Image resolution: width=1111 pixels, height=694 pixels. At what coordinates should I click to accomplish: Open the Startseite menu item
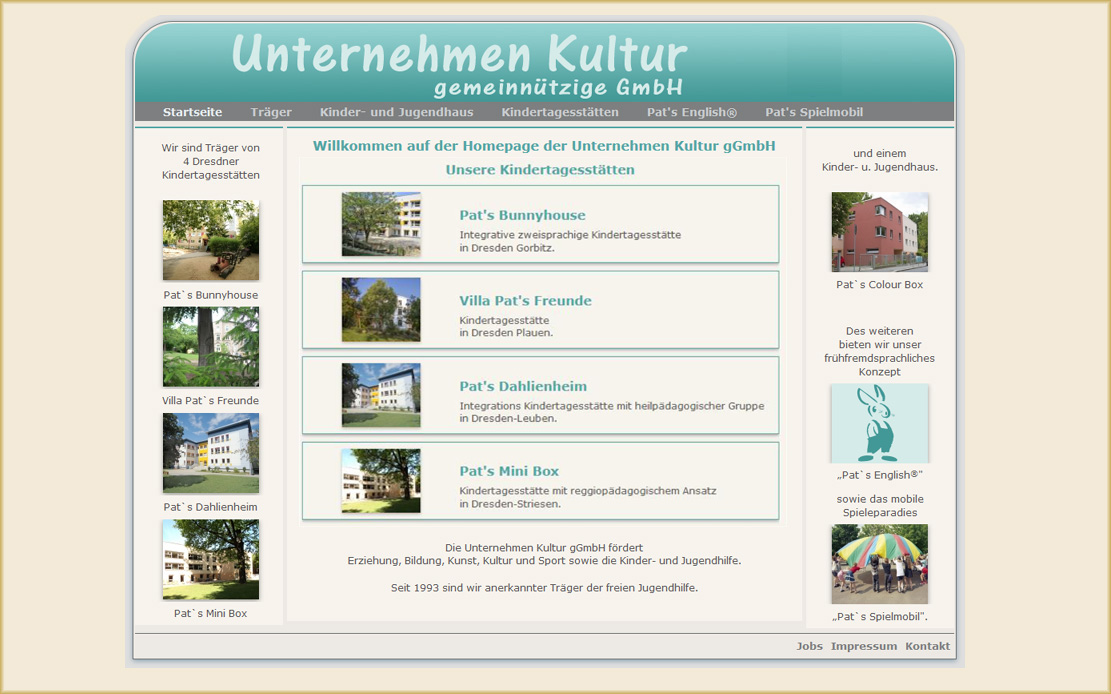point(192,112)
